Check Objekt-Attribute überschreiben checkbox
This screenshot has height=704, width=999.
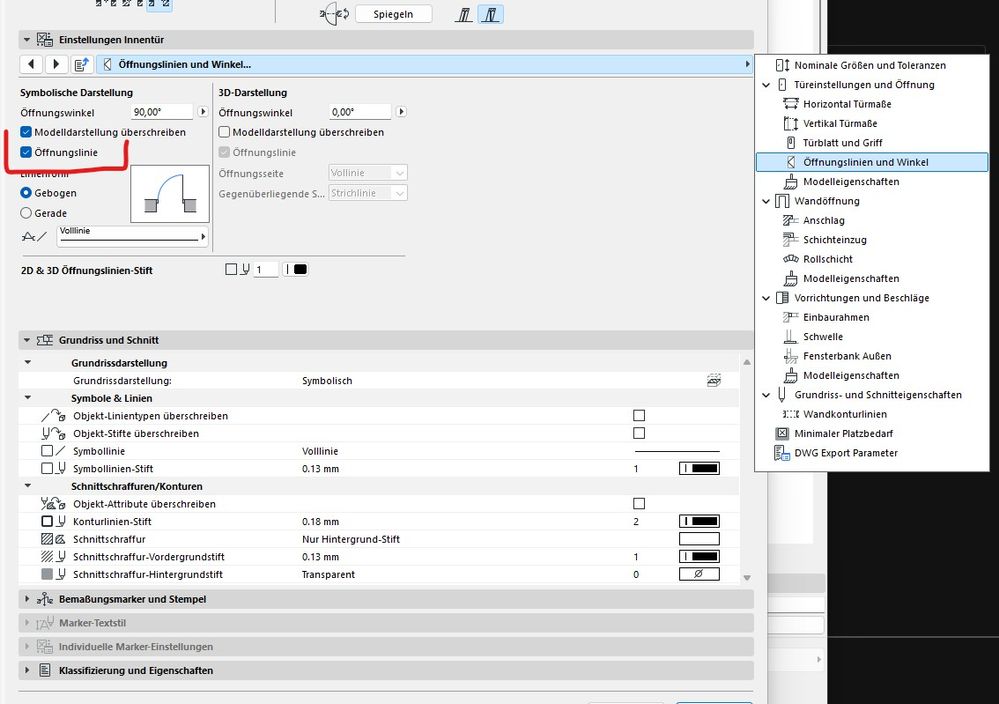click(x=639, y=503)
